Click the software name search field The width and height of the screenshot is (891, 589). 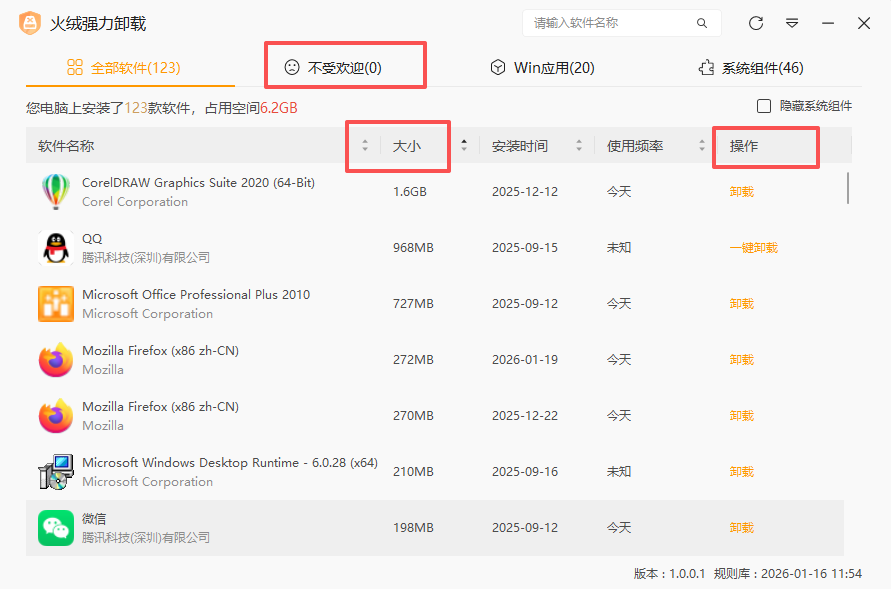click(x=610, y=23)
